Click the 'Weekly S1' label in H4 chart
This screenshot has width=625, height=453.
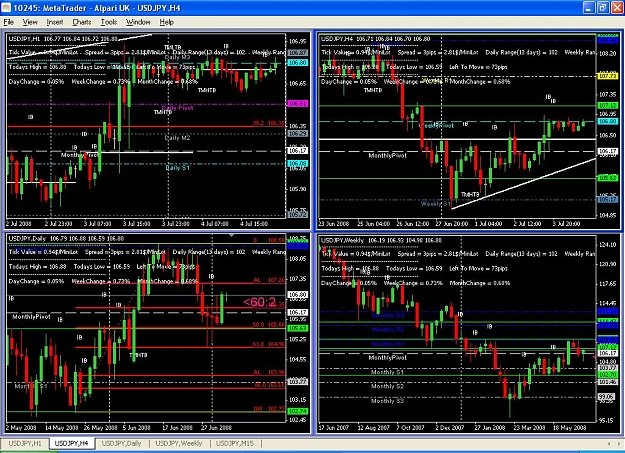pyautogui.click(x=436, y=204)
